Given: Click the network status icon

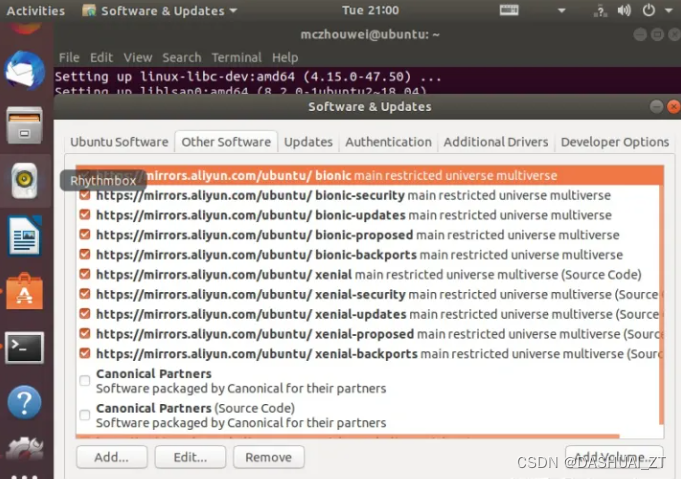Looking at the screenshot, I should [x=600, y=10].
